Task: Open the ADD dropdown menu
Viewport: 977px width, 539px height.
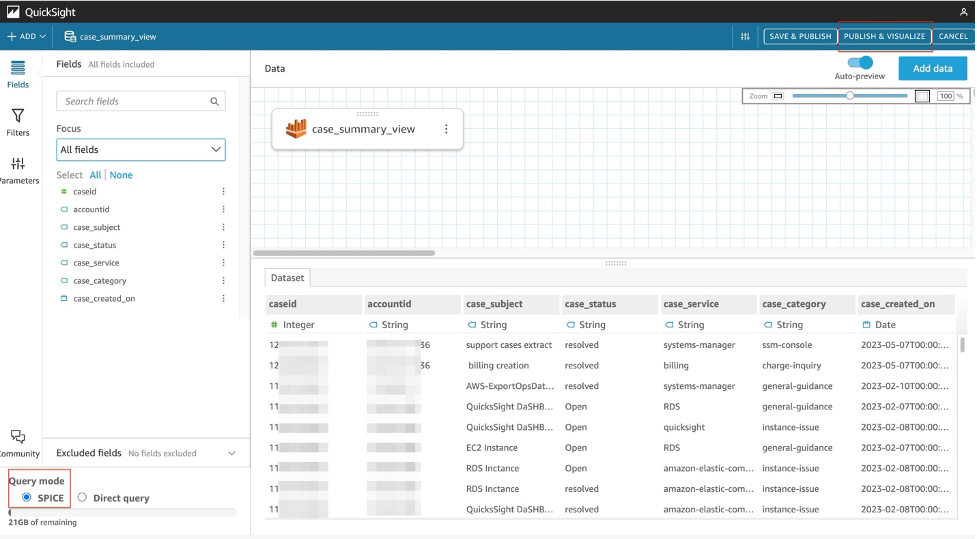Action: 26,36
